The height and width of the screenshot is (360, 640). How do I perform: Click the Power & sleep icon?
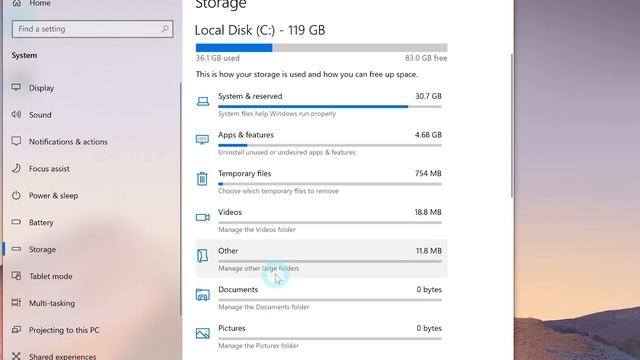click(16, 195)
